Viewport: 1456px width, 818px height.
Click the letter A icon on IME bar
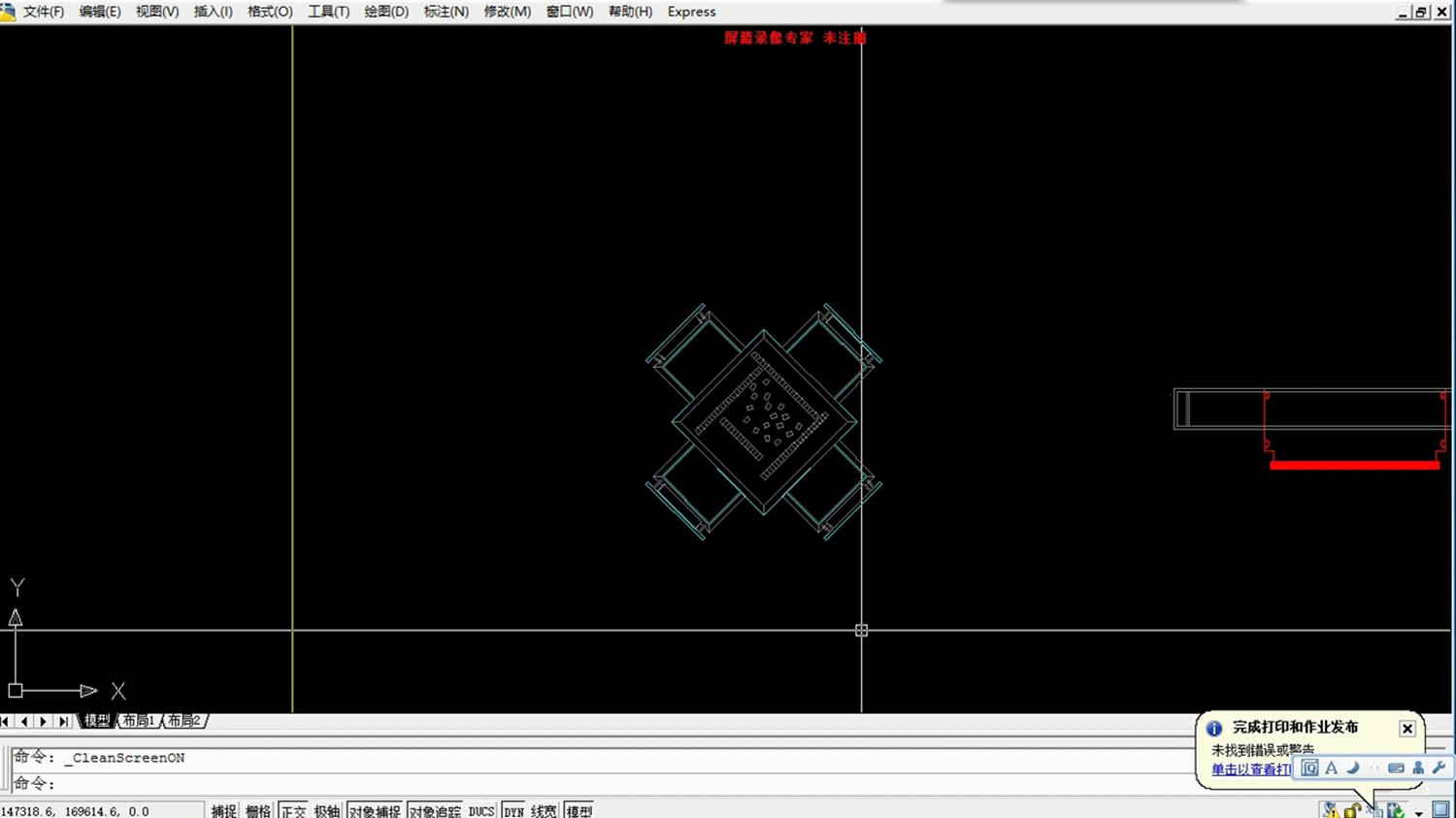coord(1332,768)
